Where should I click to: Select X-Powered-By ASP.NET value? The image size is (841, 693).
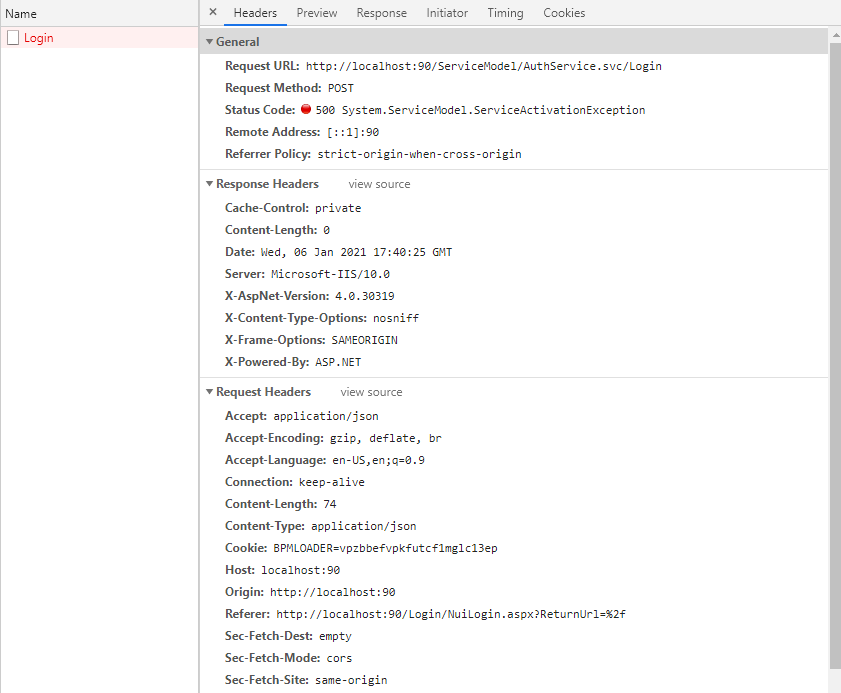coord(338,363)
